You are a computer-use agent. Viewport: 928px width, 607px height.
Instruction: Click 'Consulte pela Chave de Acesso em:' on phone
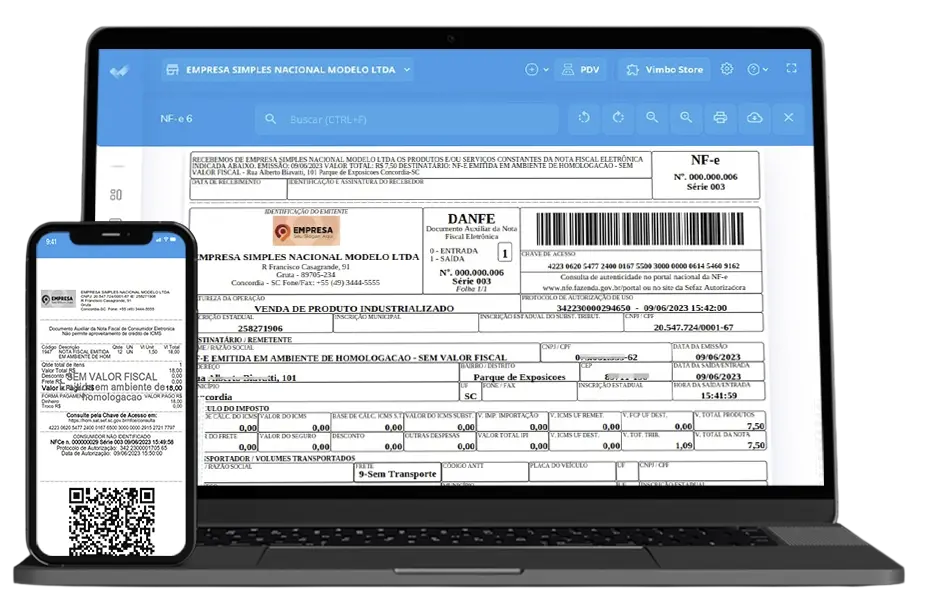[x=111, y=415]
